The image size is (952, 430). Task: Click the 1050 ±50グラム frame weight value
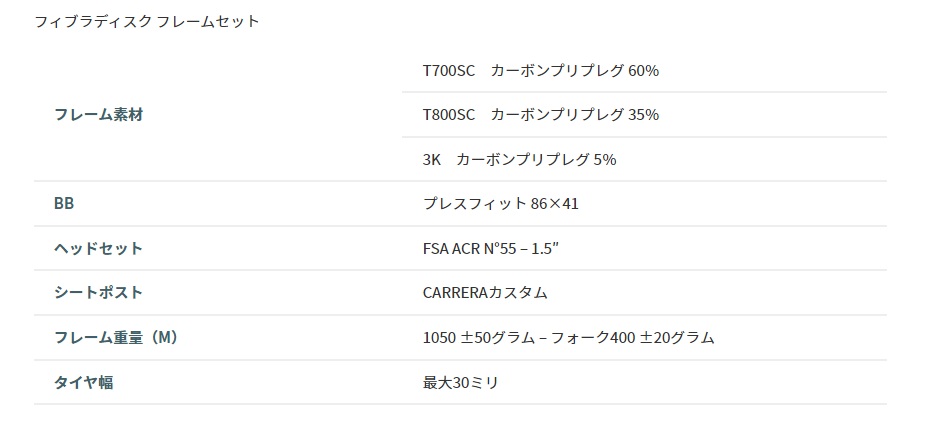pyautogui.click(x=476, y=337)
